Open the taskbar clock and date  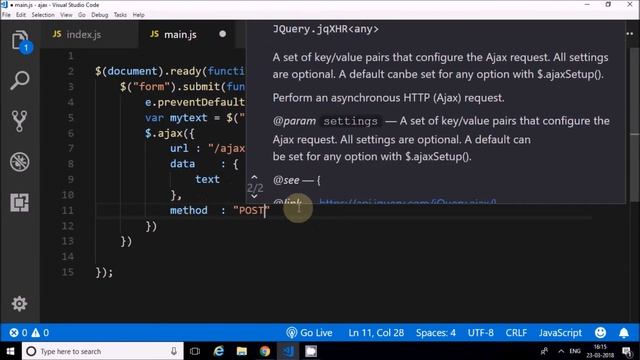600,351
